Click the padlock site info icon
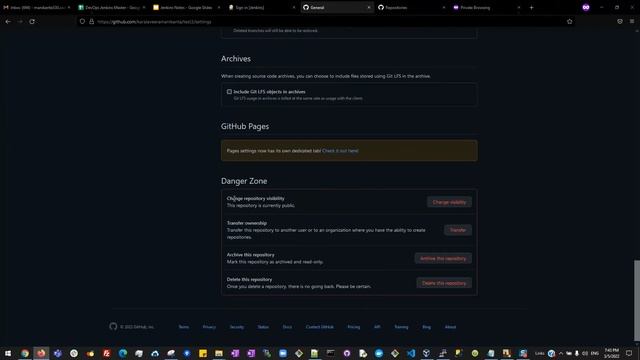The width and height of the screenshot is (640, 360). point(91,22)
